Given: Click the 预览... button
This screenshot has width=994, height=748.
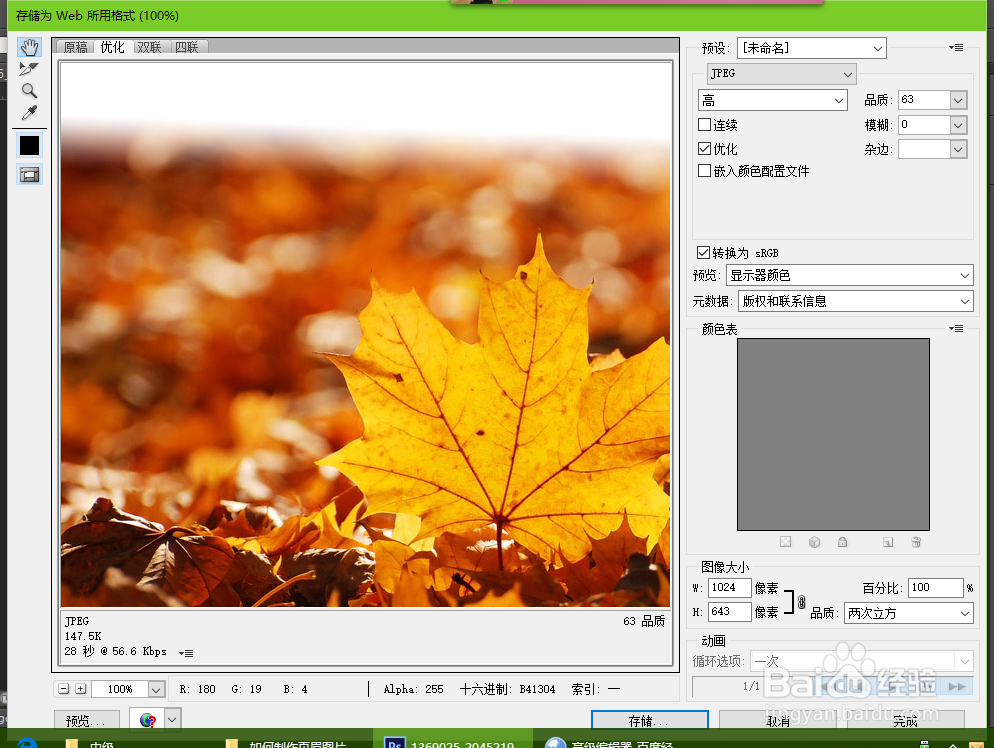Looking at the screenshot, I should (x=86, y=721).
